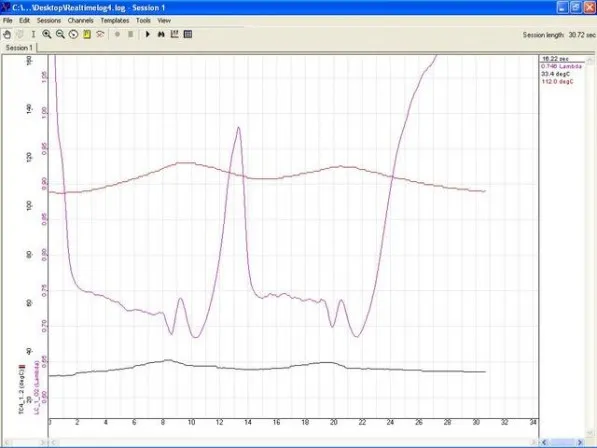Open the chart view icon
597x448 pixels.
(x=174, y=35)
